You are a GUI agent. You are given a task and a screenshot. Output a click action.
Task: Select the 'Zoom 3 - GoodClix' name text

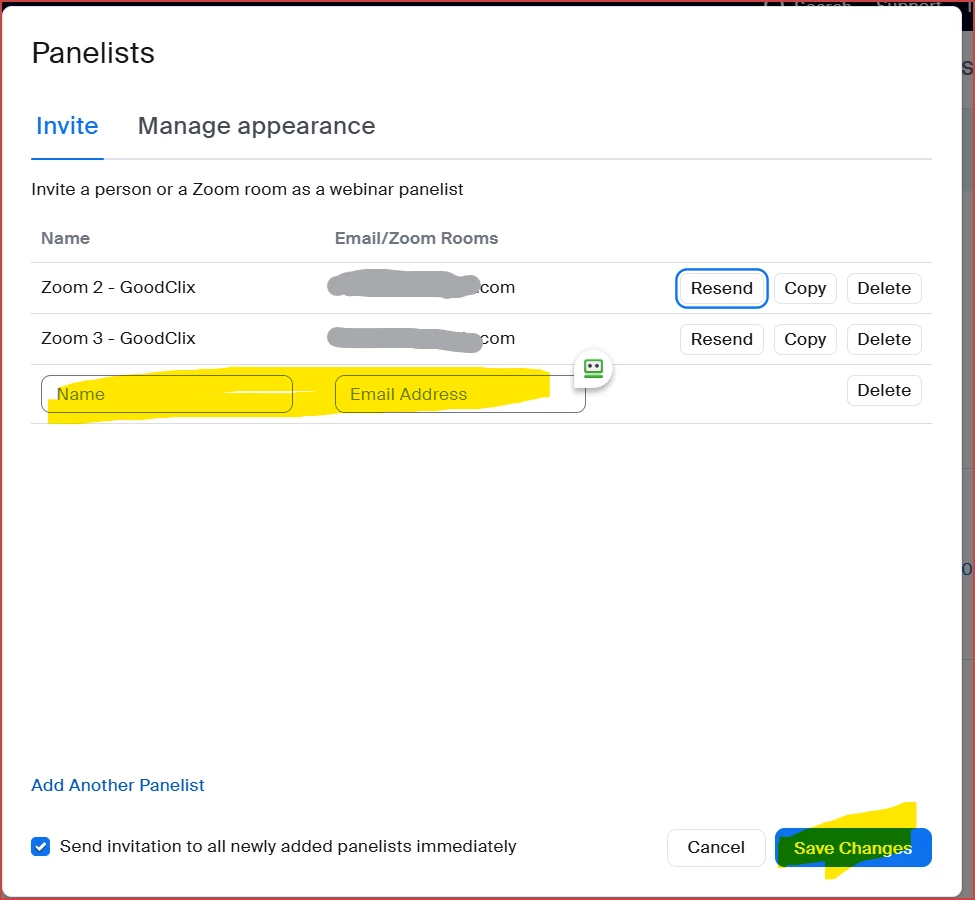118,338
